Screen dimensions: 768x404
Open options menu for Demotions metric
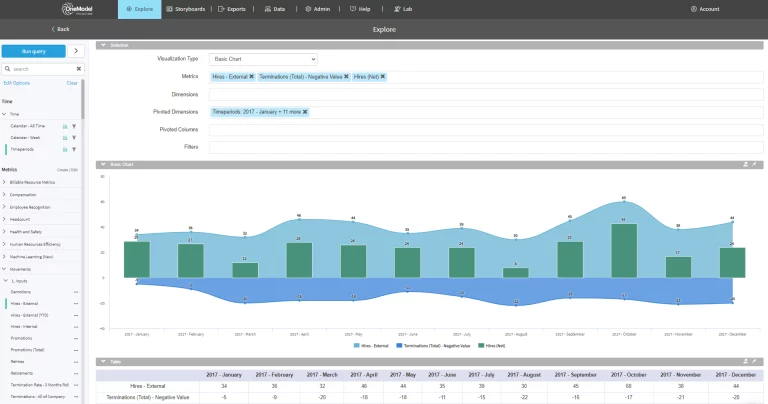[76, 292]
